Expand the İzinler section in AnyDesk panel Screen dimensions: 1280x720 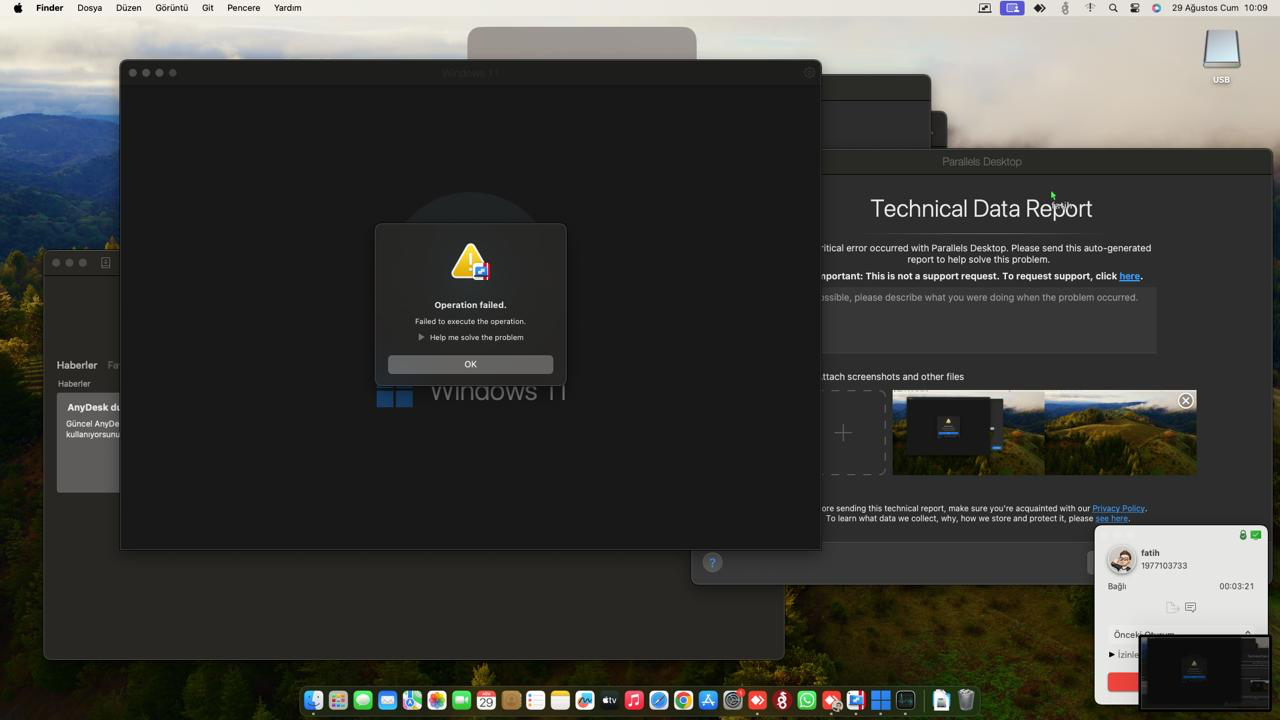(1112, 655)
